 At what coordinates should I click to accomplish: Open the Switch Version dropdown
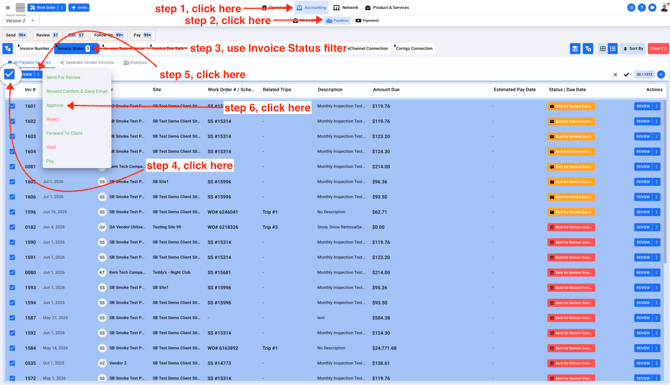(21, 20)
